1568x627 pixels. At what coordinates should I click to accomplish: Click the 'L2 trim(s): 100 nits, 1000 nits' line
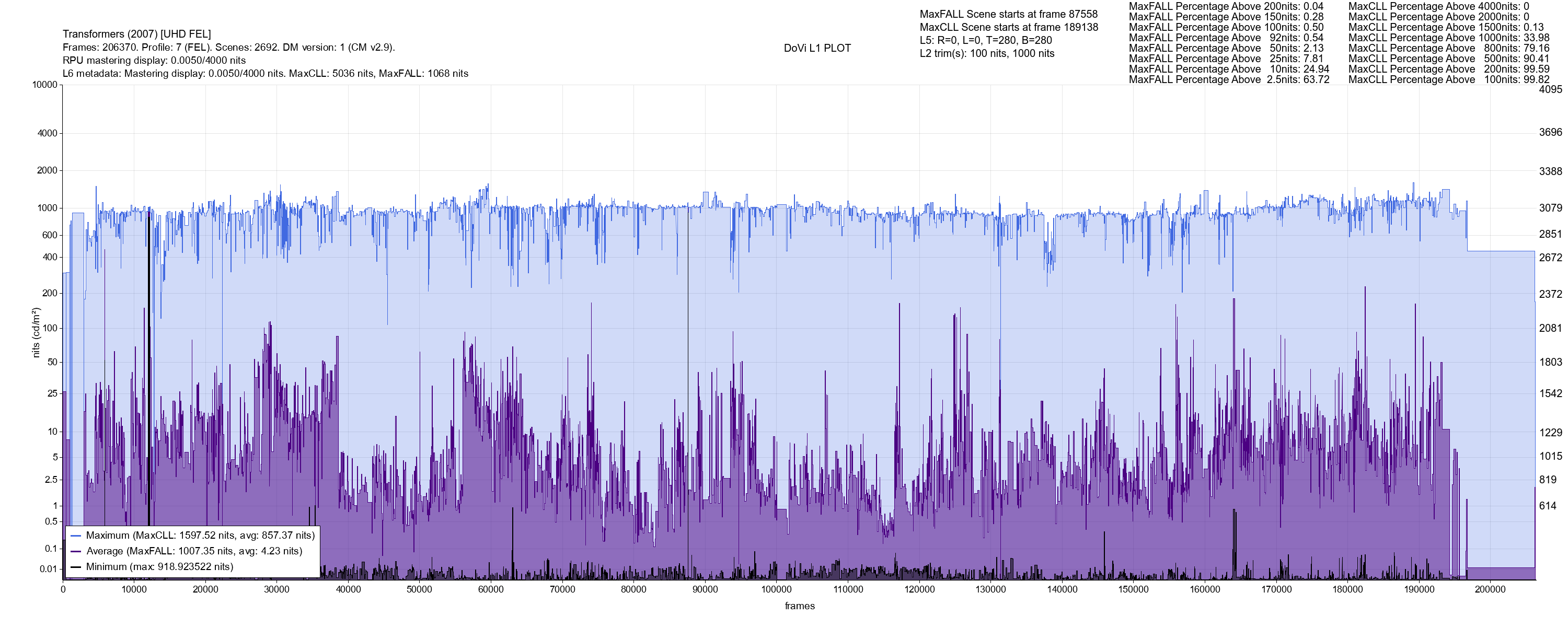(987, 54)
